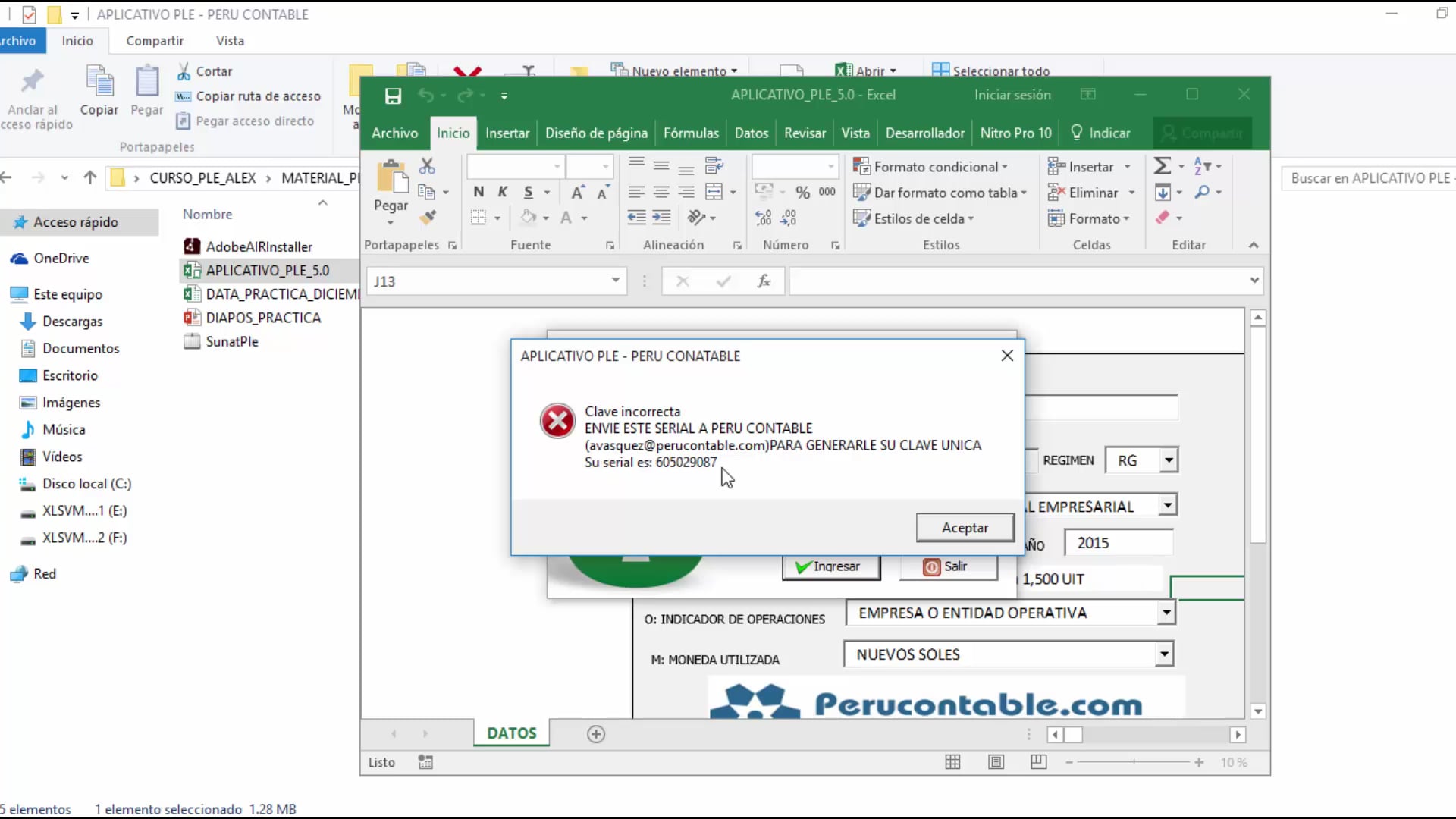
Task: Click the Salir button
Action: pyautogui.click(x=947, y=566)
